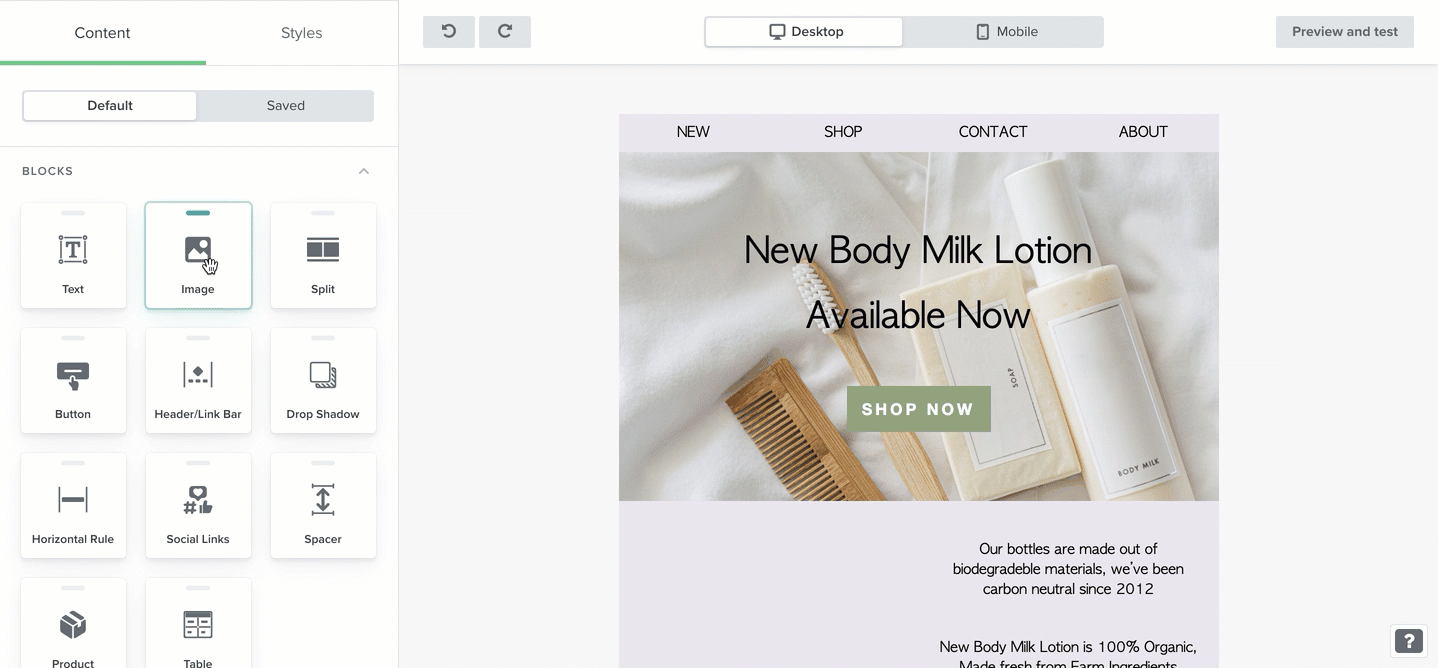Click Preview and test button
Screen dimensions: 1438x668
pos(1345,32)
